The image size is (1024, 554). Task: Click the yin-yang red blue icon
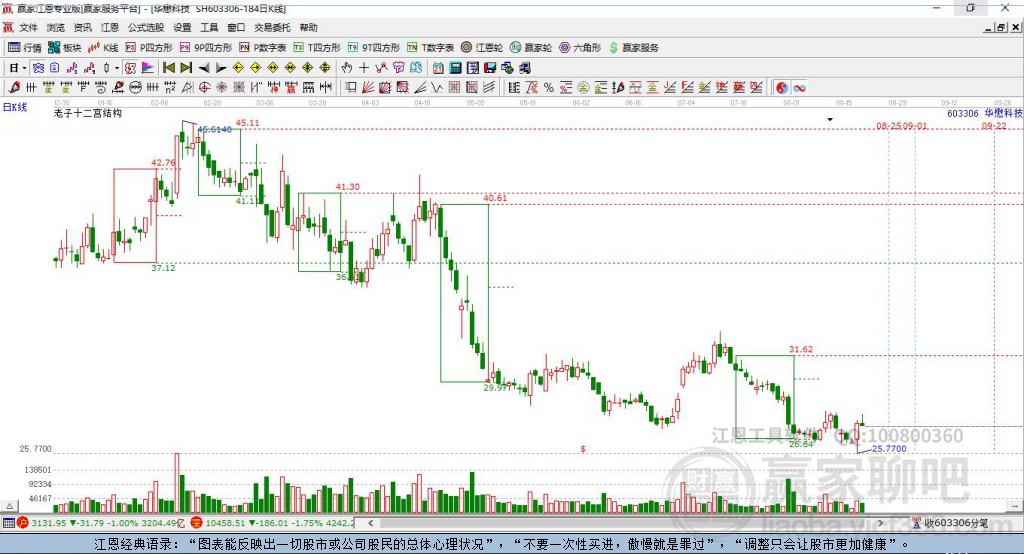click(x=782, y=88)
